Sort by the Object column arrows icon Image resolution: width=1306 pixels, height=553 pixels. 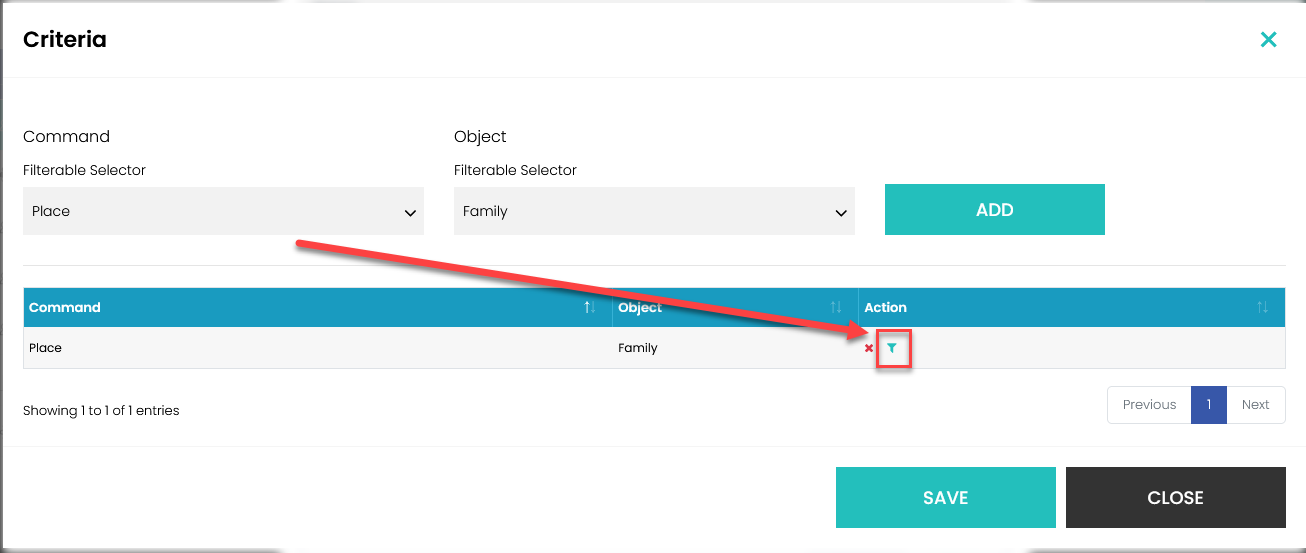(x=836, y=308)
